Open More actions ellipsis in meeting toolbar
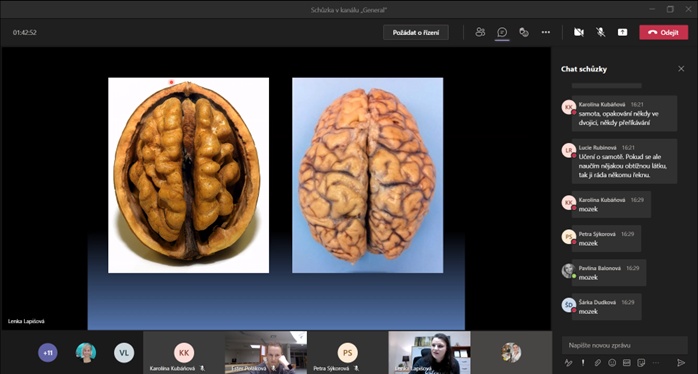Screen dimensions: 698x374 tap(546, 32)
